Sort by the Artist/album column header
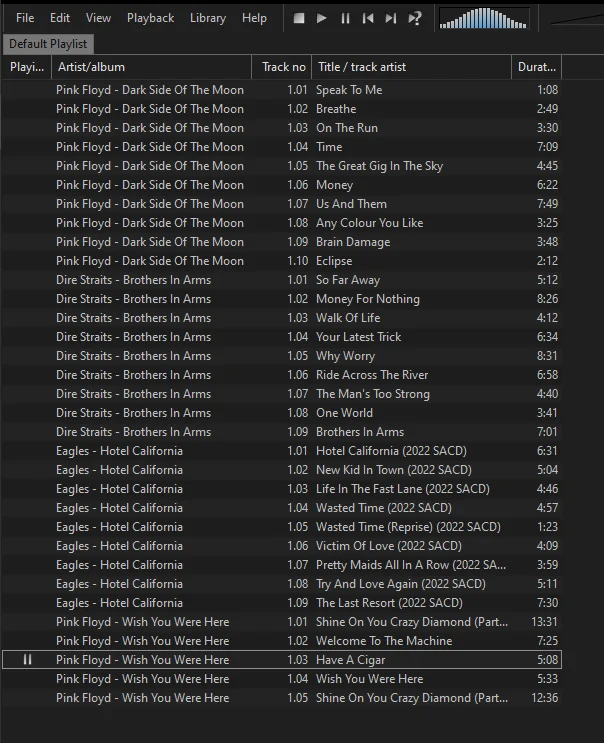 [152, 67]
